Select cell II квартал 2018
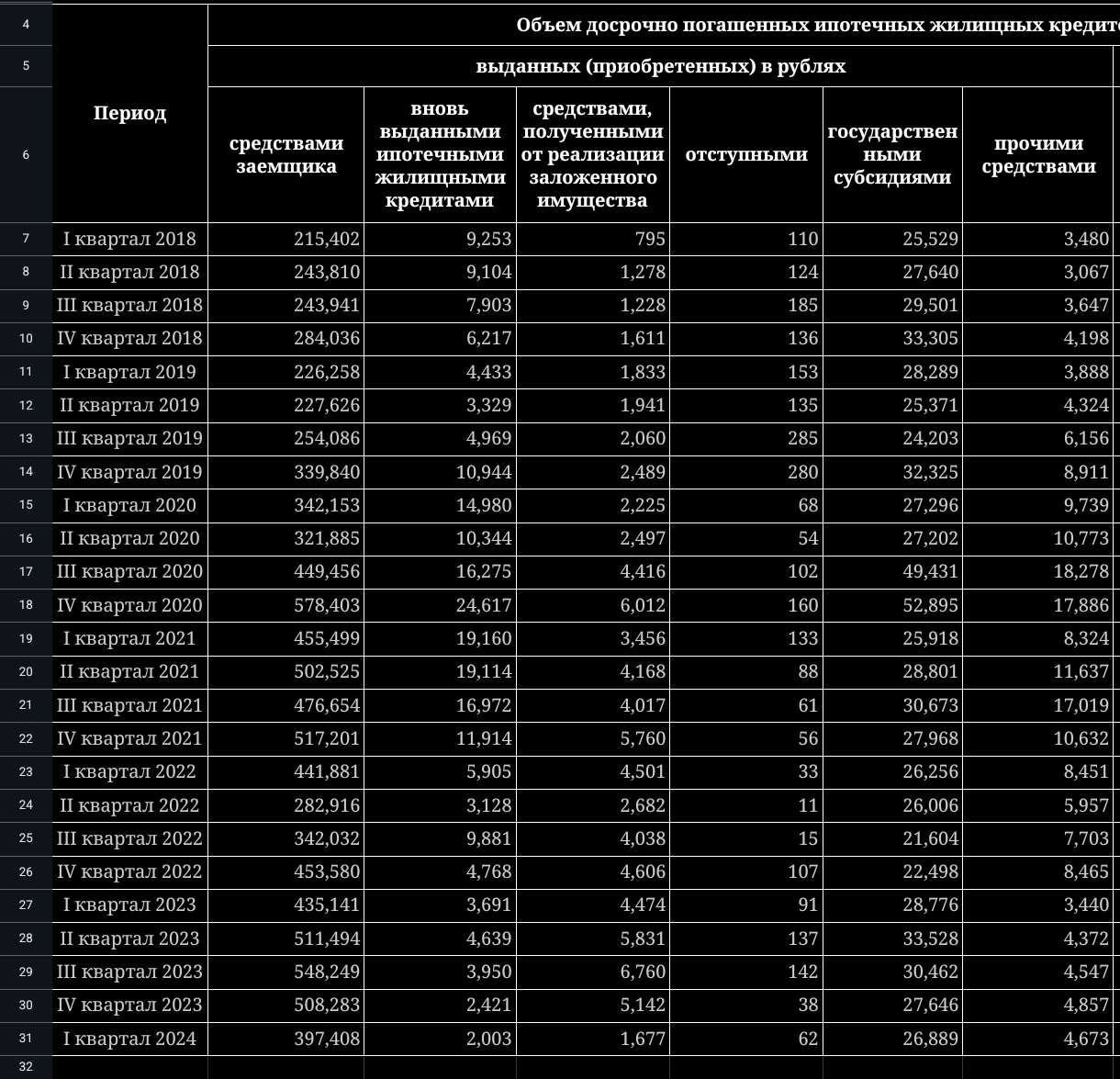 pyautogui.click(x=130, y=272)
